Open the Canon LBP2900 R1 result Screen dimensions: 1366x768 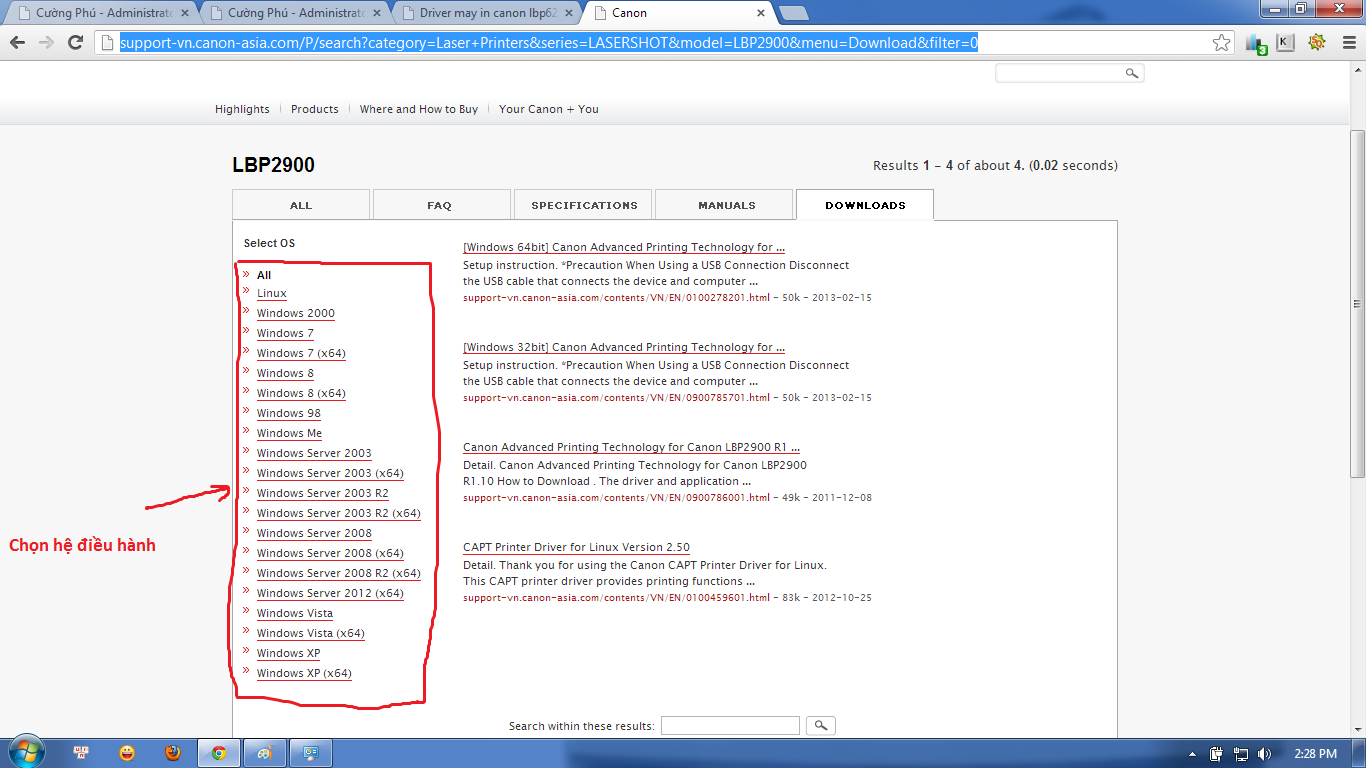(x=631, y=447)
